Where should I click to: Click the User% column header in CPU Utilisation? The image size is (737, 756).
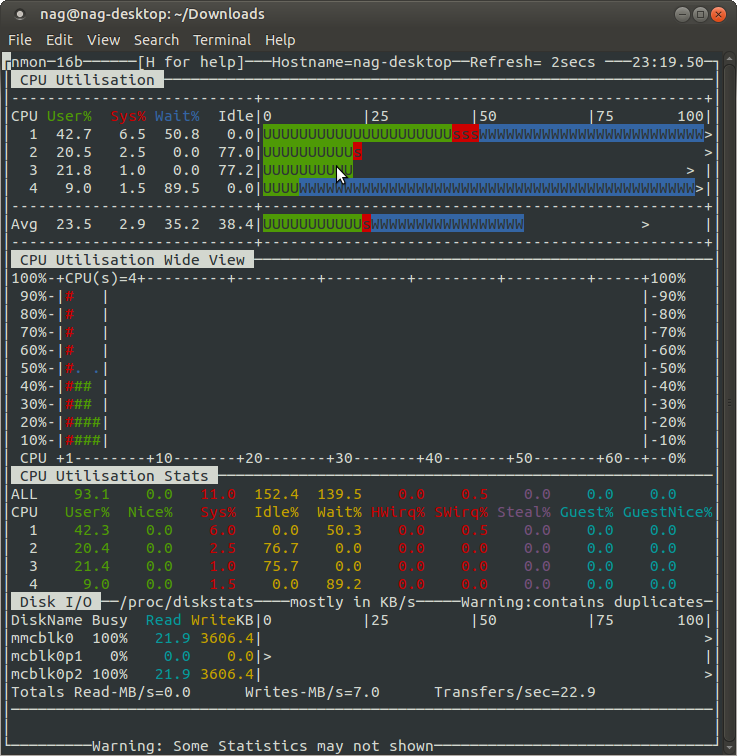[x=69, y=116]
